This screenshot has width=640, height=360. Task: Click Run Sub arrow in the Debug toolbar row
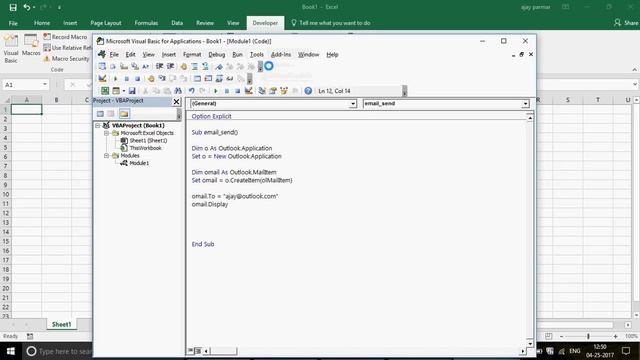(x=116, y=78)
